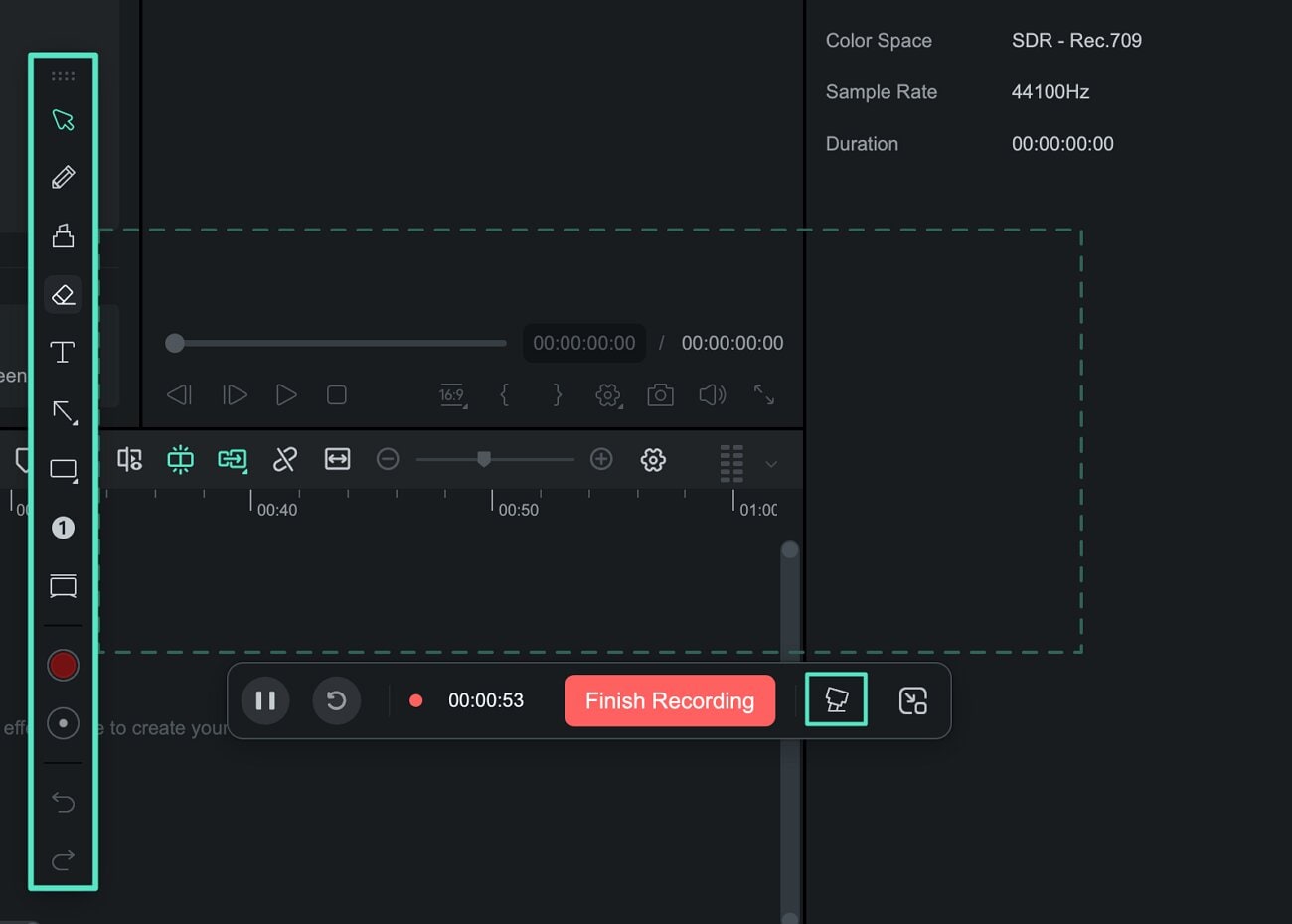Viewport: 1292px width, 924px height.
Task: Click the current timecode field
Action: click(584, 343)
